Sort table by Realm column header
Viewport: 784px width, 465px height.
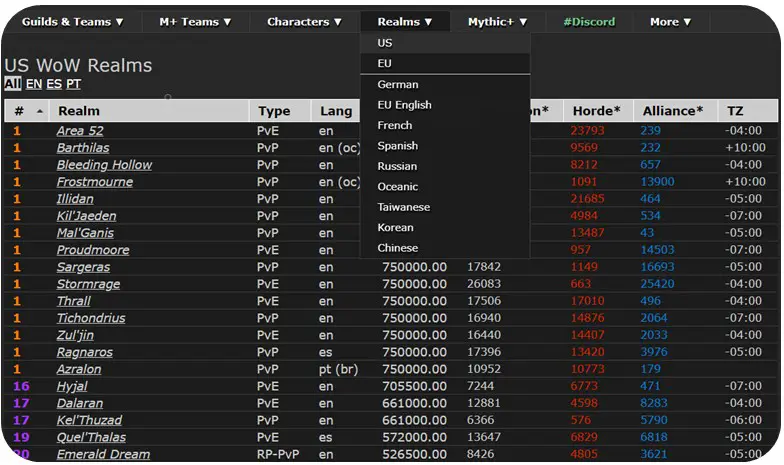pos(149,111)
